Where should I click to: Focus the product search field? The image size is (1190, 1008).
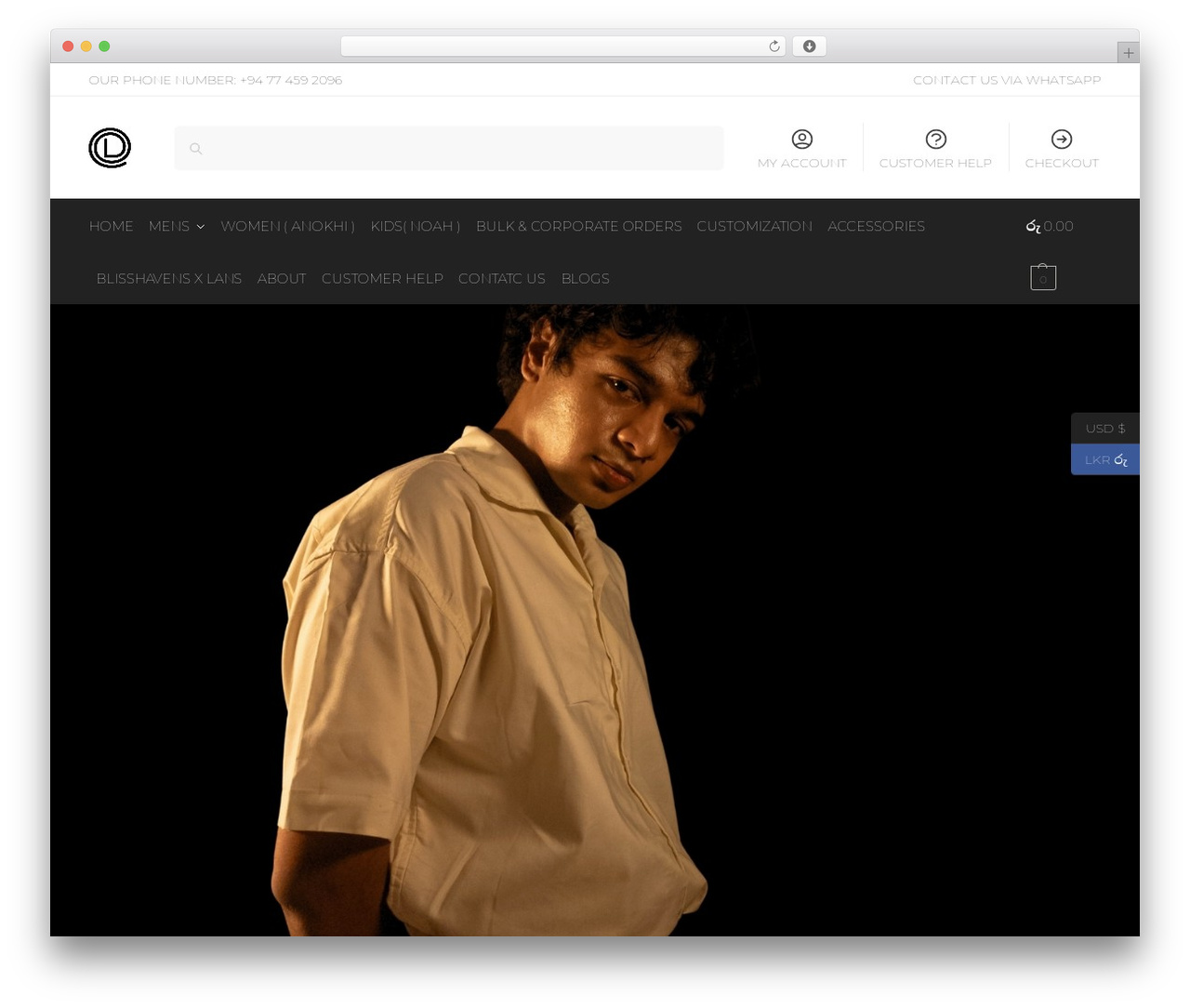click(x=449, y=149)
